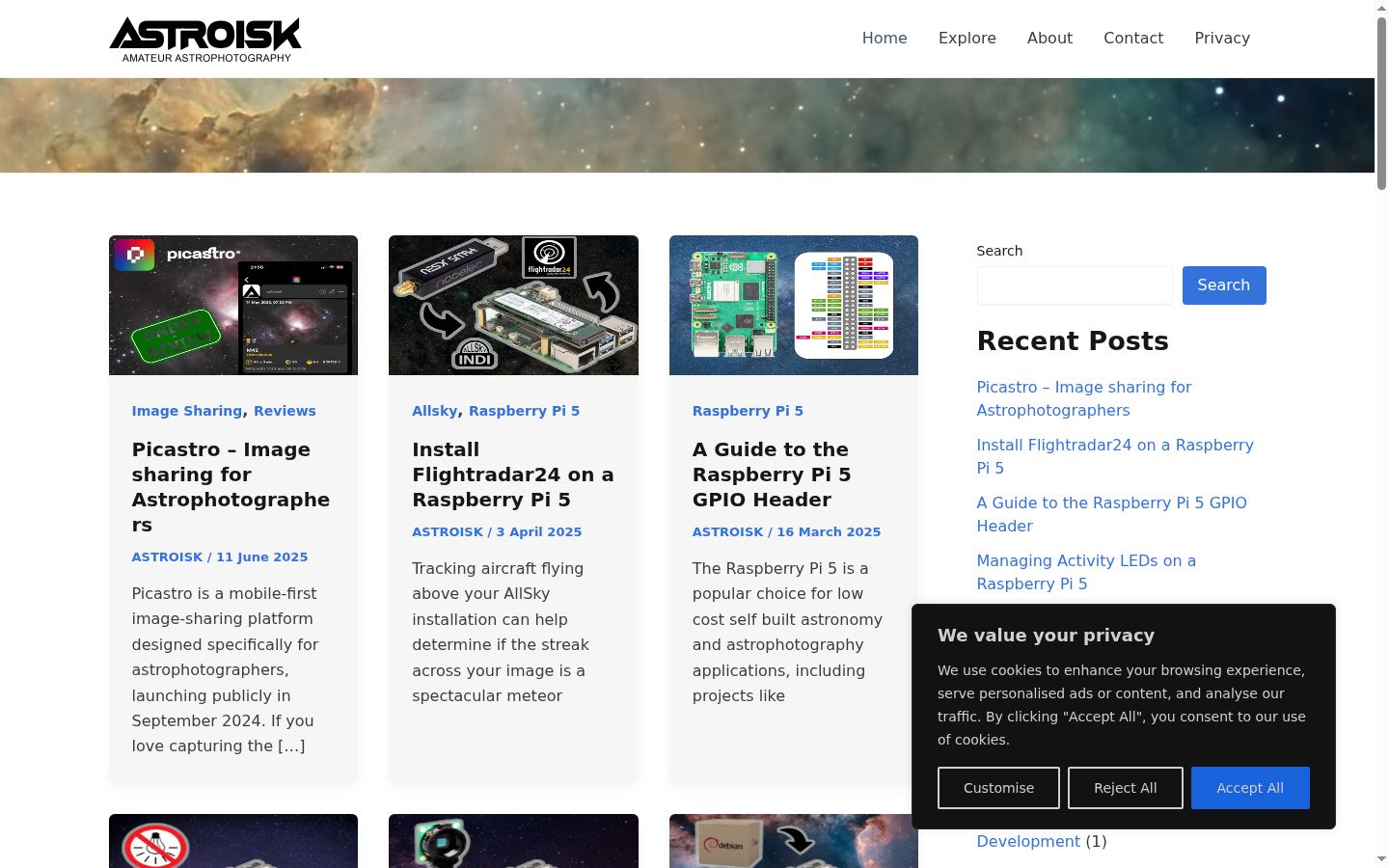Click Customise in the cookie banner
Viewport: 1389px width, 868px height.
(998, 788)
